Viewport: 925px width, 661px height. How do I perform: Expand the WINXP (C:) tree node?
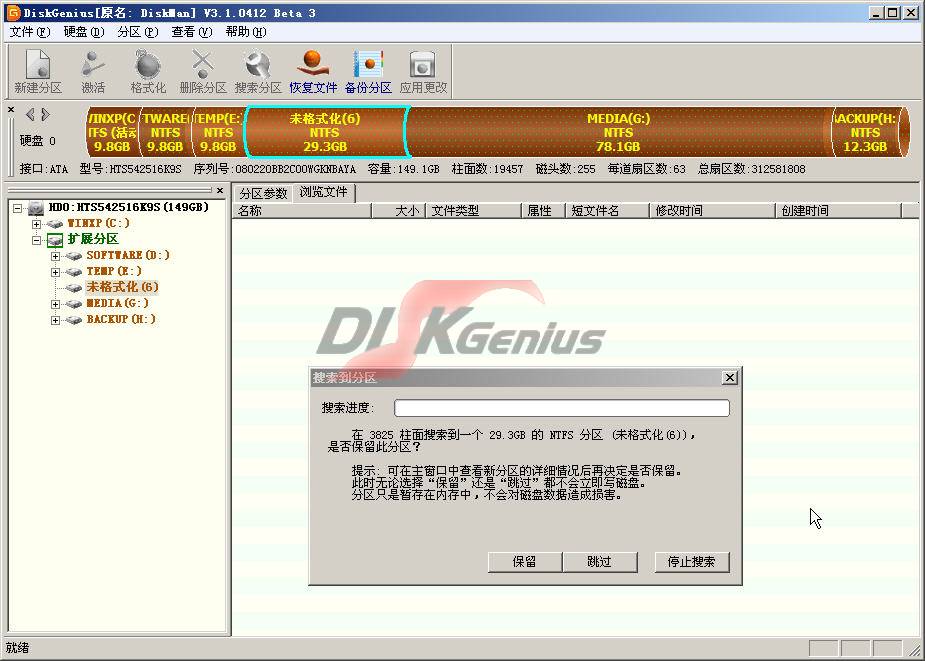[x=37, y=224]
